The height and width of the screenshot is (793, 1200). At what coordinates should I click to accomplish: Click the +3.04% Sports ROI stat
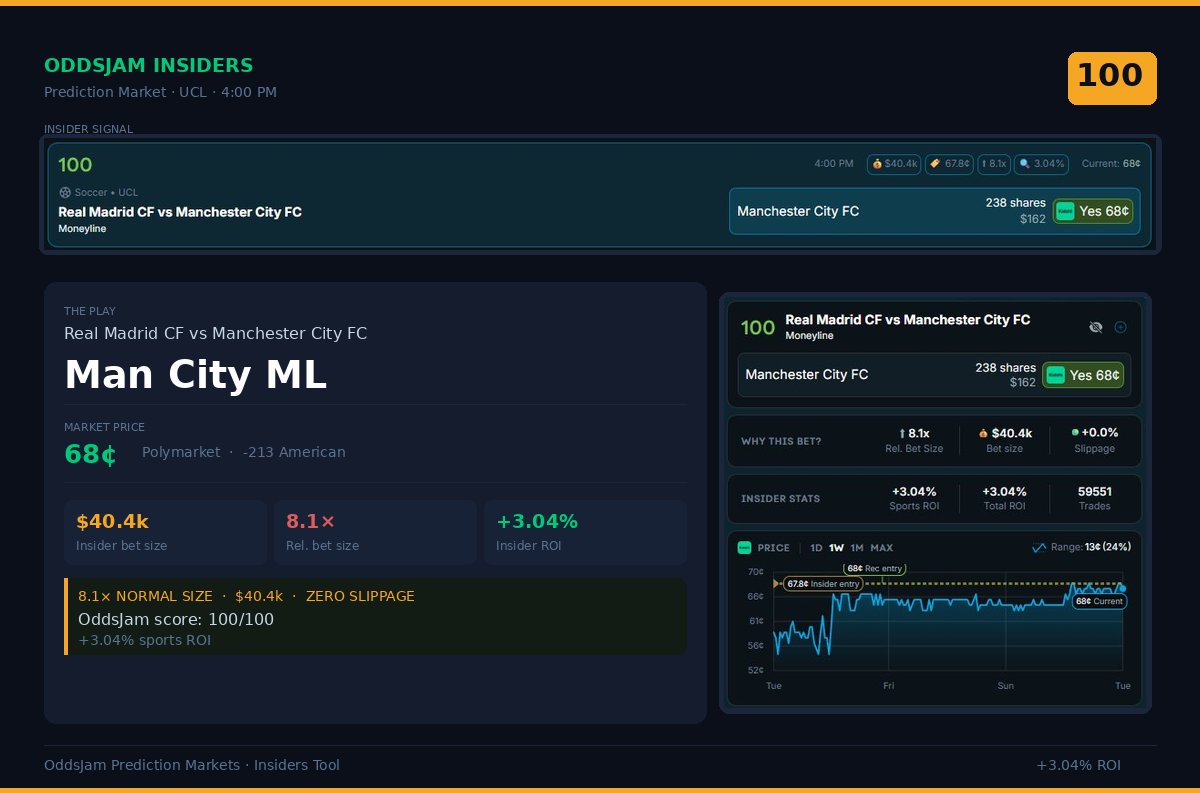coord(914,498)
